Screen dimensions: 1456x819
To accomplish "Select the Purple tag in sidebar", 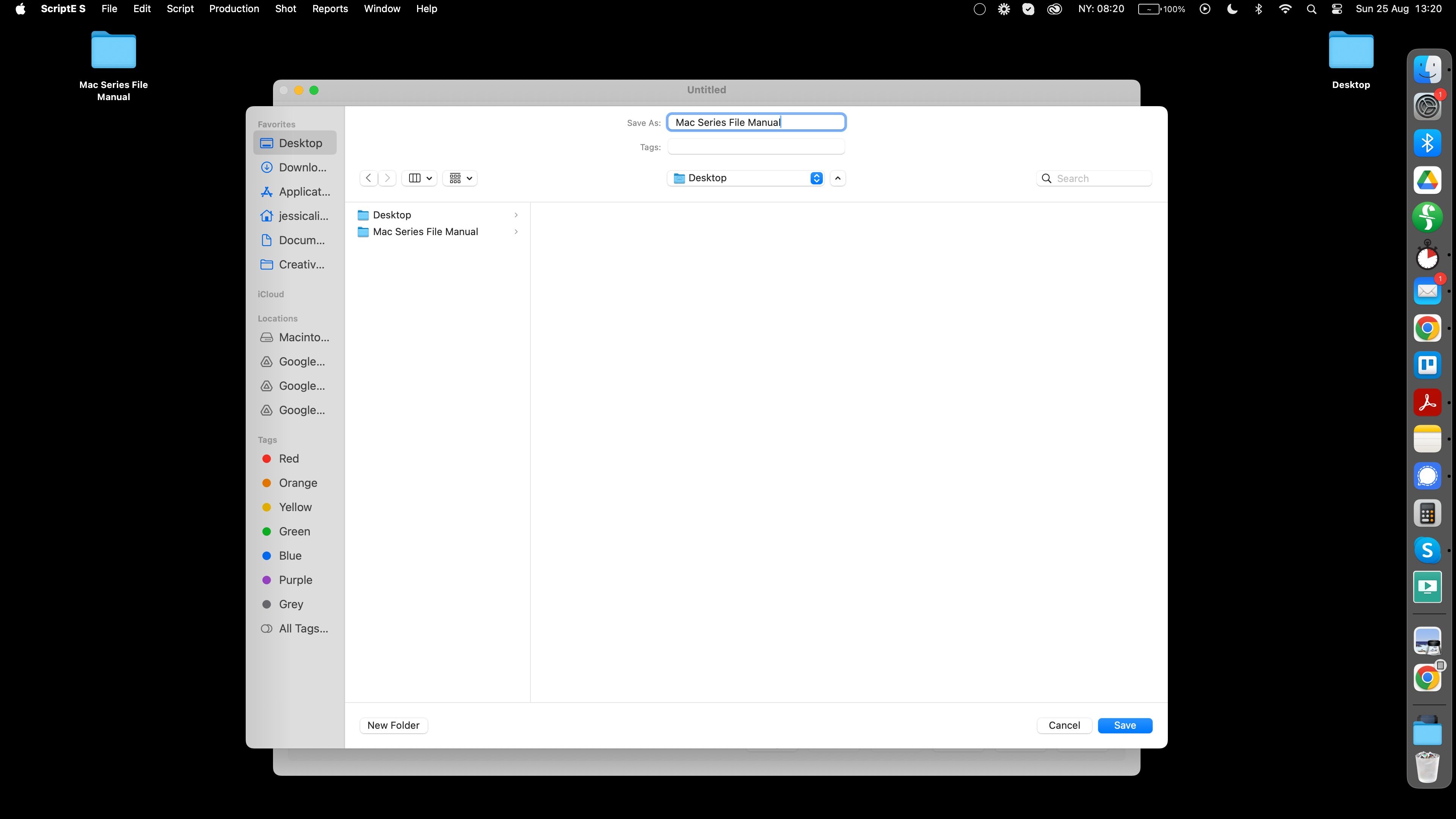I will (295, 580).
